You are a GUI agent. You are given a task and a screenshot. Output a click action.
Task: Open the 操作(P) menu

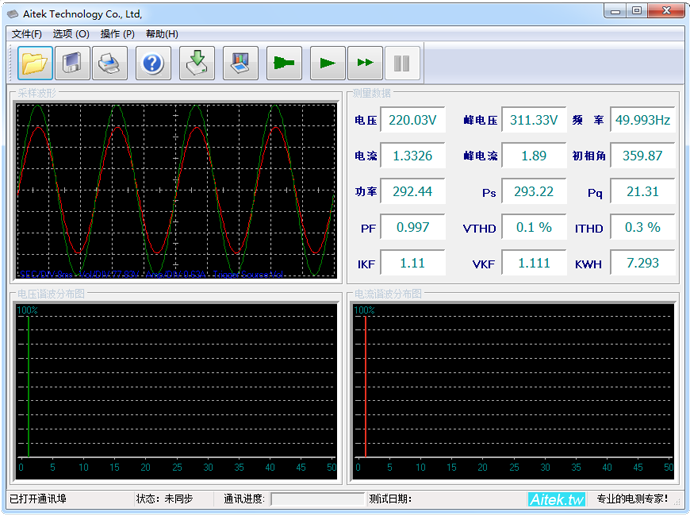(x=117, y=34)
